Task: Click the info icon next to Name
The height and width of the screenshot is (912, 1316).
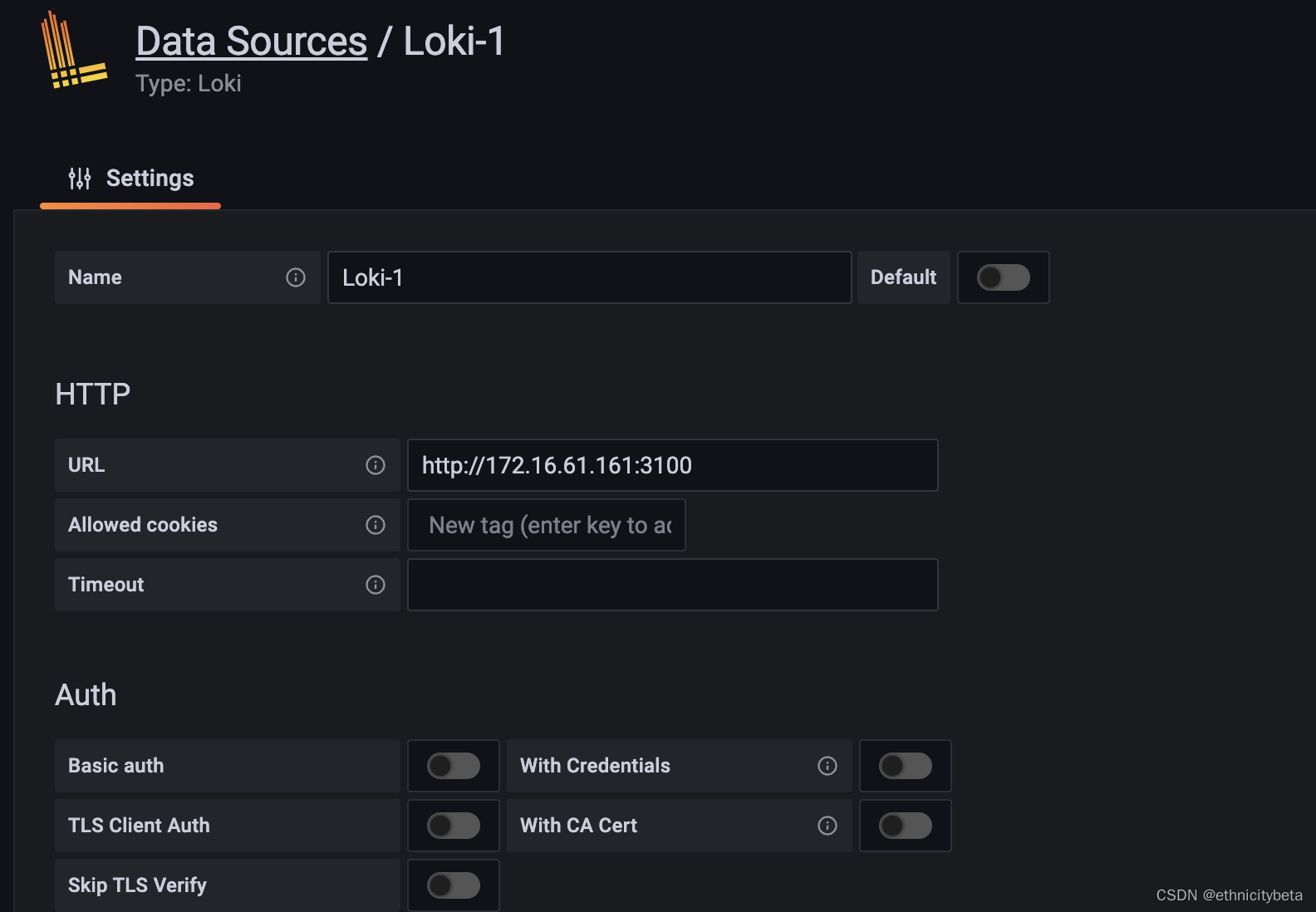Action: click(296, 277)
